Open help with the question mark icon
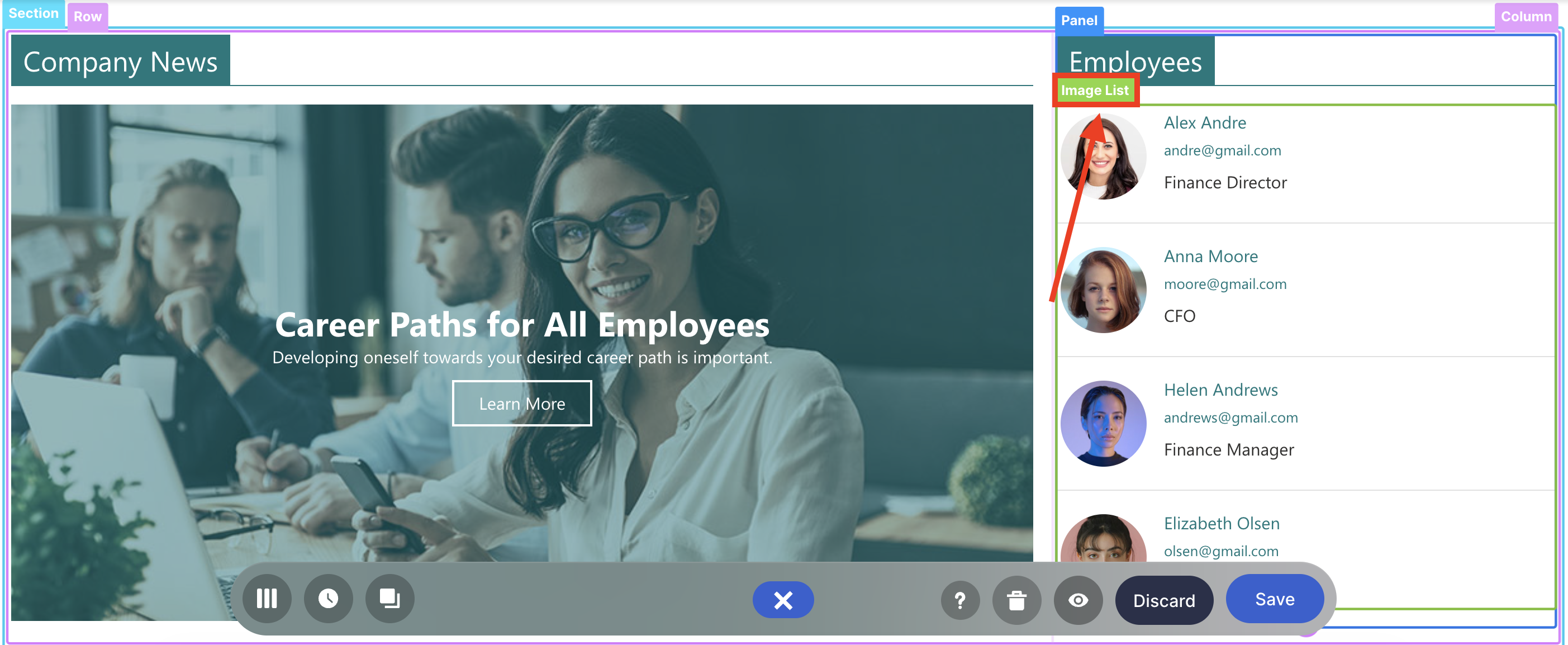 (x=960, y=600)
